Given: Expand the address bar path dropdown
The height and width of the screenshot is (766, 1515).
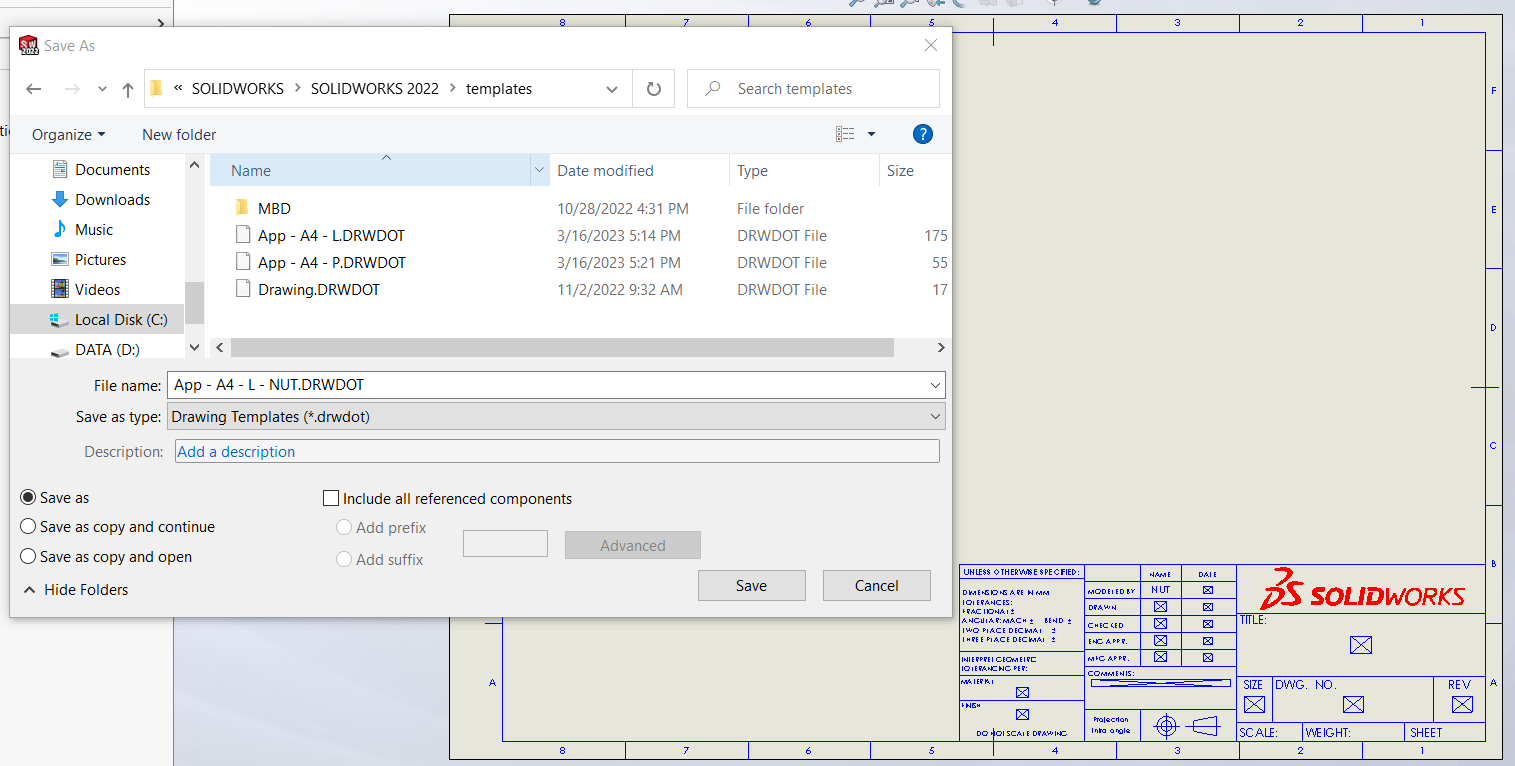Looking at the screenshot, I should [612, 89].
